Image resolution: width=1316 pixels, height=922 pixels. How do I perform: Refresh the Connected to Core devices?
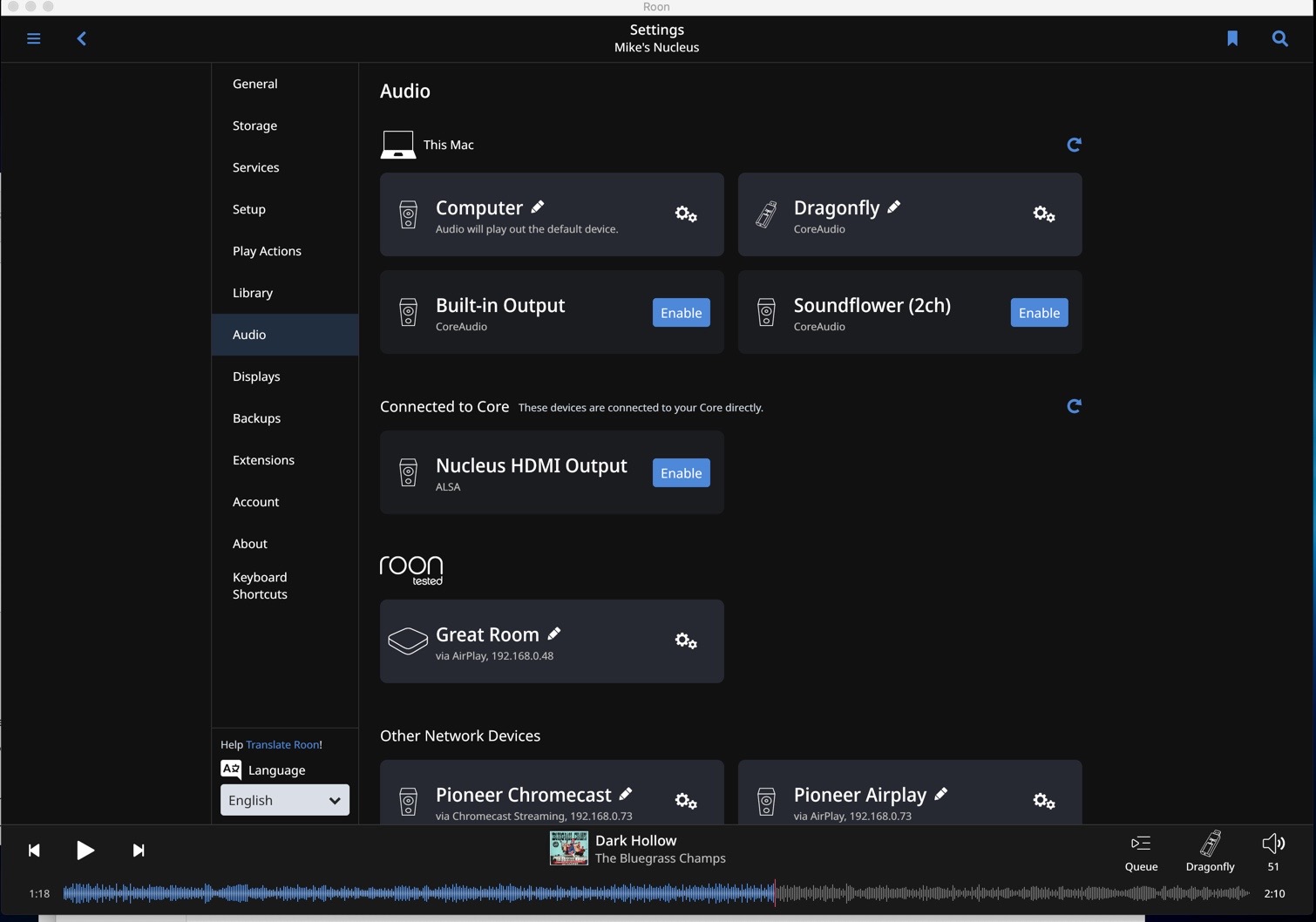pos(1074,406)
